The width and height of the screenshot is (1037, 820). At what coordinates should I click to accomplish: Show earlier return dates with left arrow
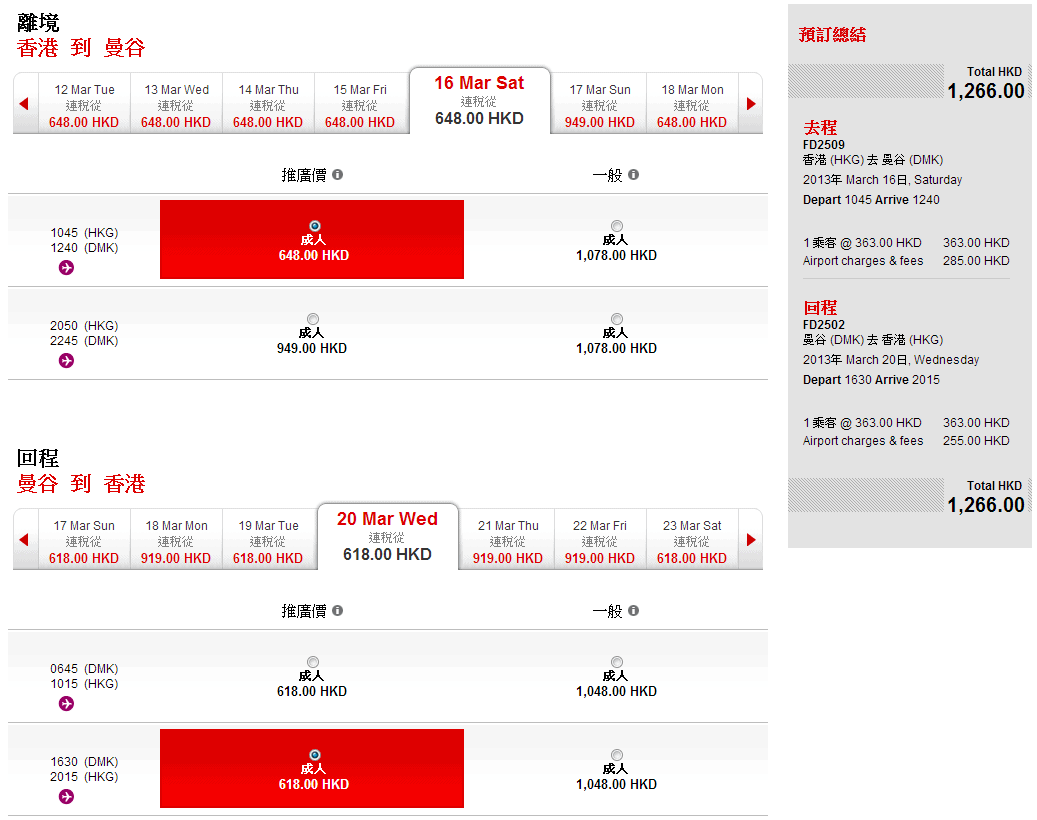[24, 540]
